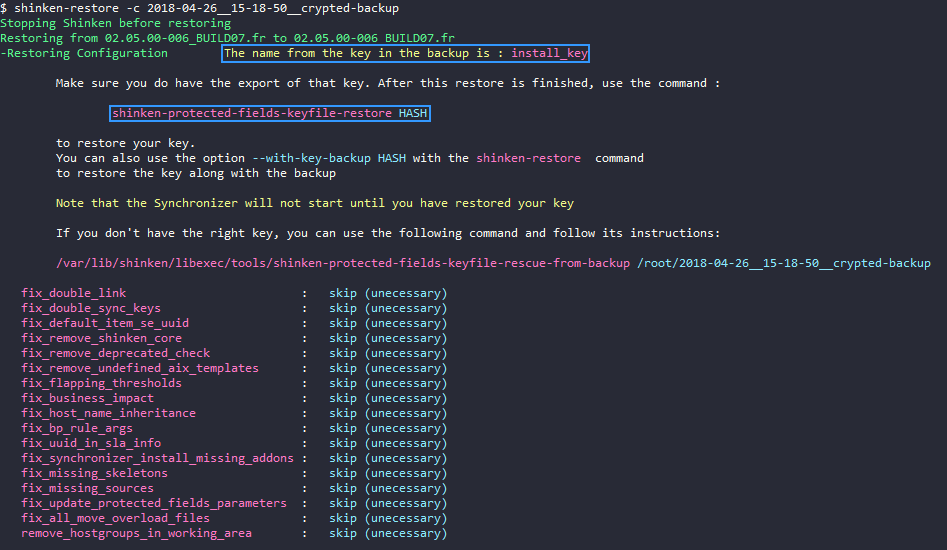Viewport: 947px width, 550px height.
Task: Click the fix_flapping_thresholds entry
Action: [x=101, y=383]
